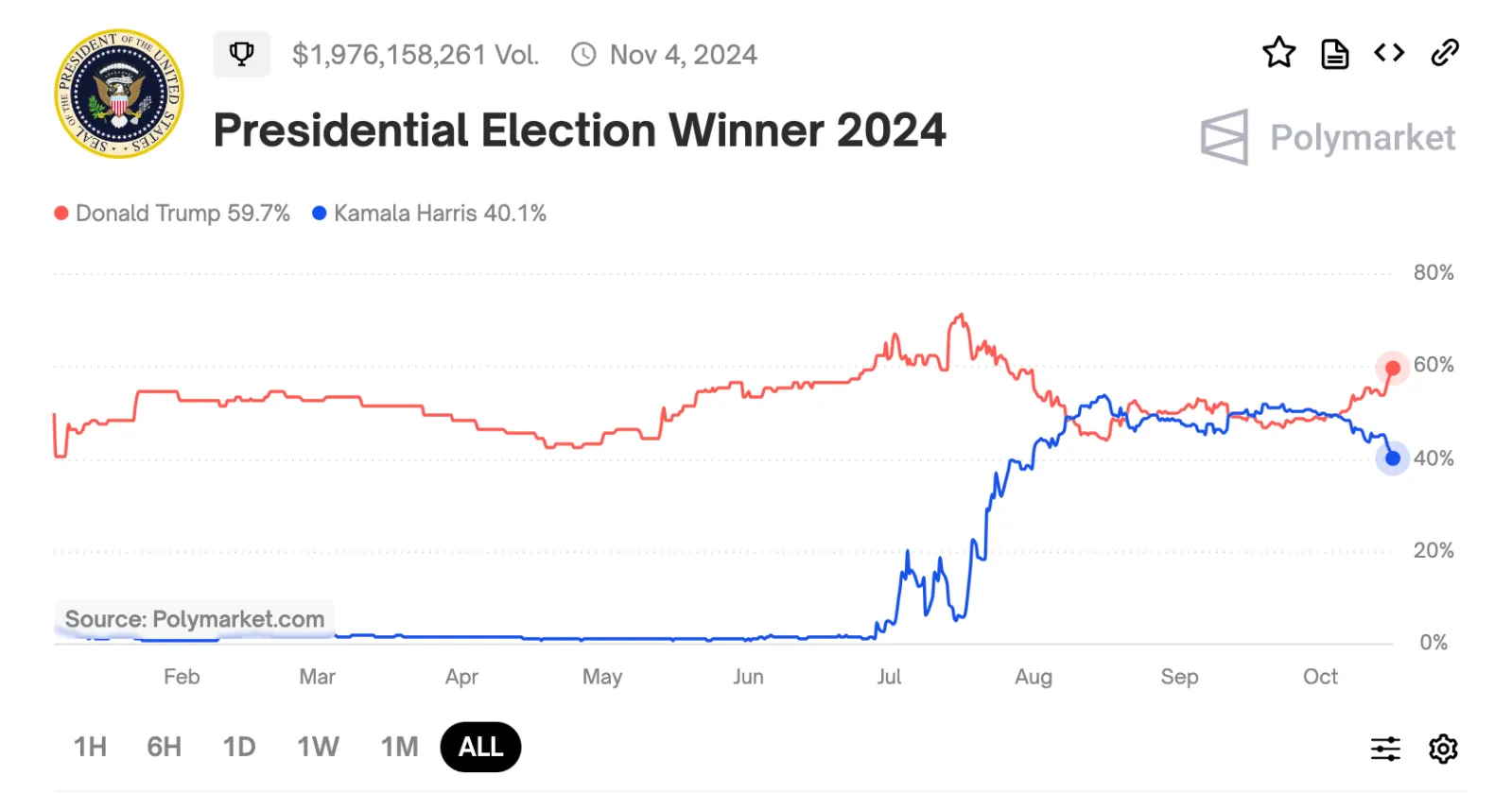The width and height of the screenshot is (1512, 794).
Task: Open the Source: Polymarket.com link
Action: coord(193,619)
